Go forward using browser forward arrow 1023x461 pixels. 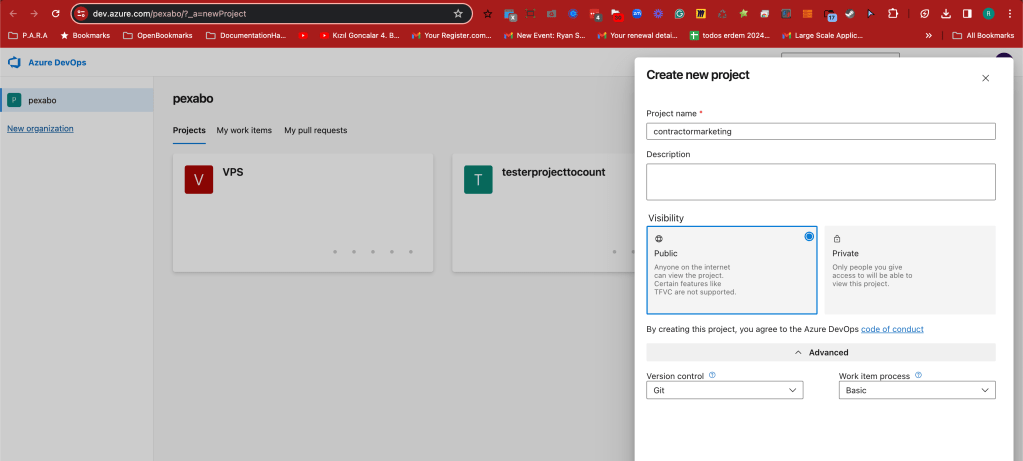34,13
